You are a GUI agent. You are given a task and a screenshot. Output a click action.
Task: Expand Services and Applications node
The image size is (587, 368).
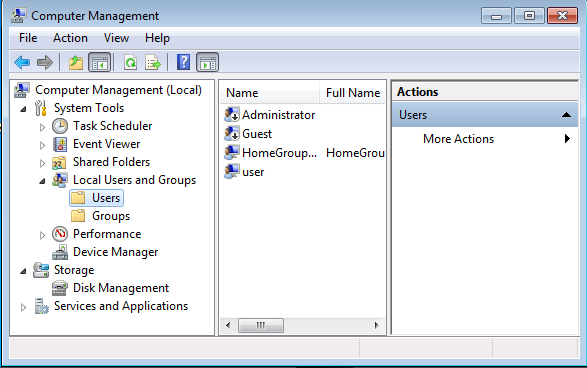(23, 307)
